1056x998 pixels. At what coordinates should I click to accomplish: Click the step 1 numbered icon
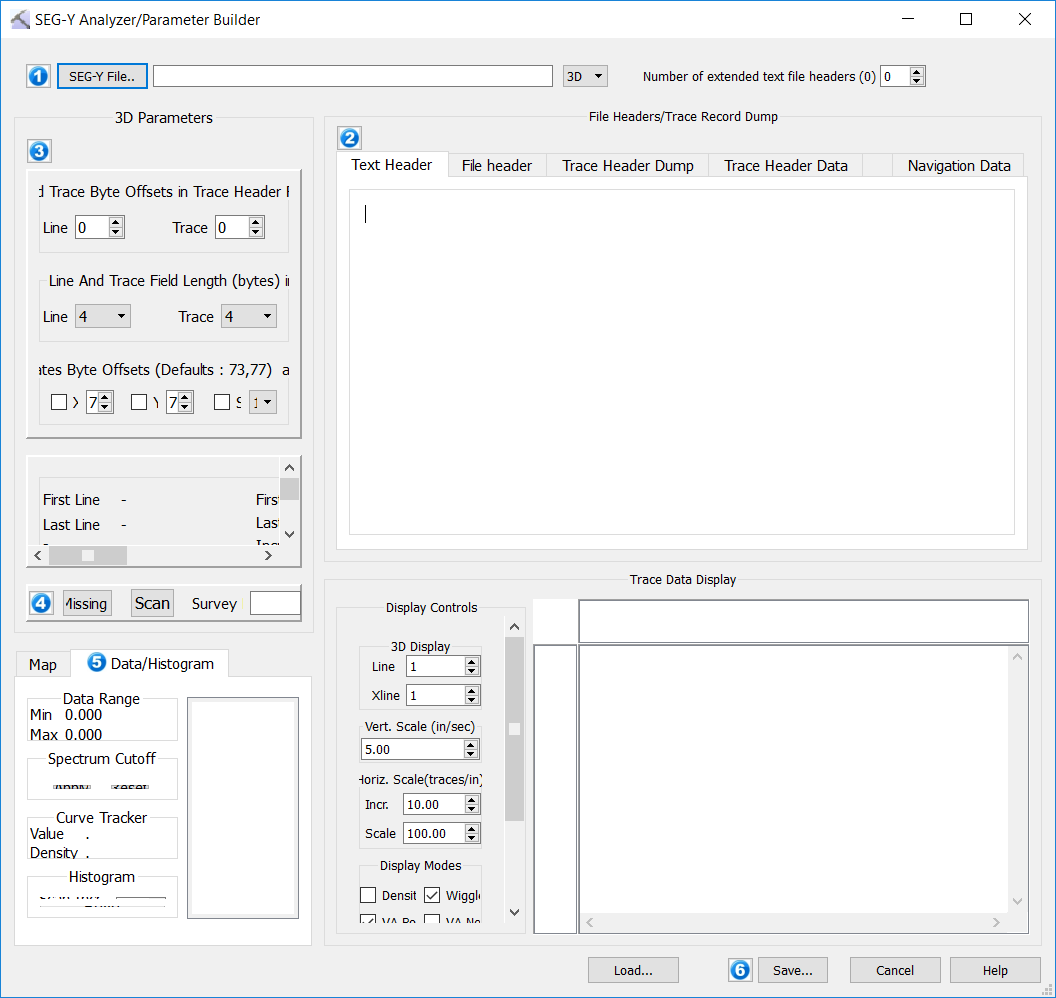[x=38, y=76]
